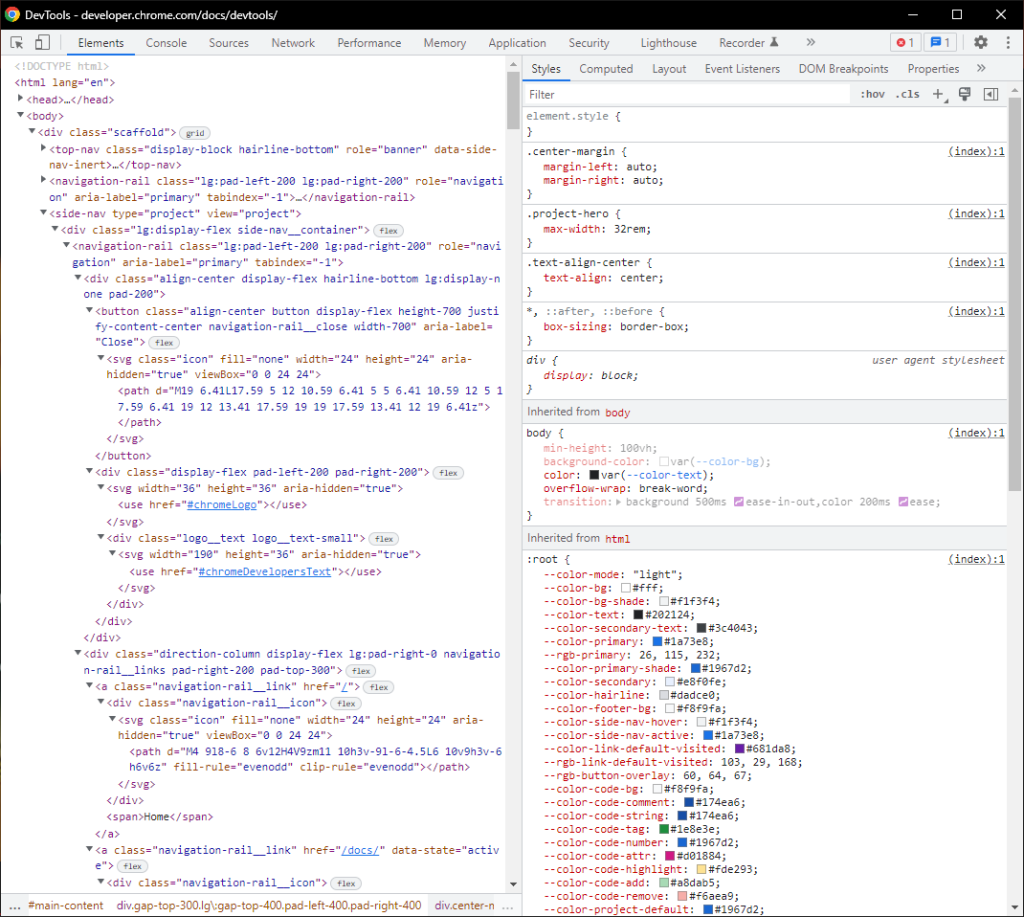Follow the #chromeDevelopersText href link
The height and width of the screenshot is (917, 1024).
pos(264,571)
